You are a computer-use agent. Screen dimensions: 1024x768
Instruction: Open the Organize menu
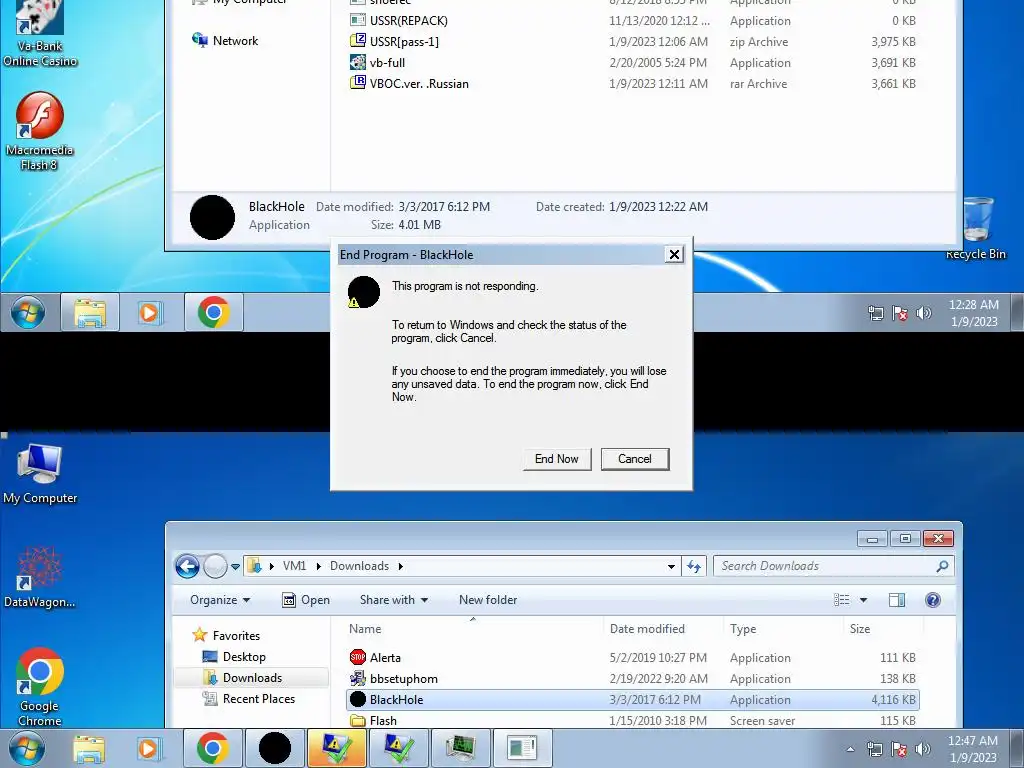tap(220, 600)
